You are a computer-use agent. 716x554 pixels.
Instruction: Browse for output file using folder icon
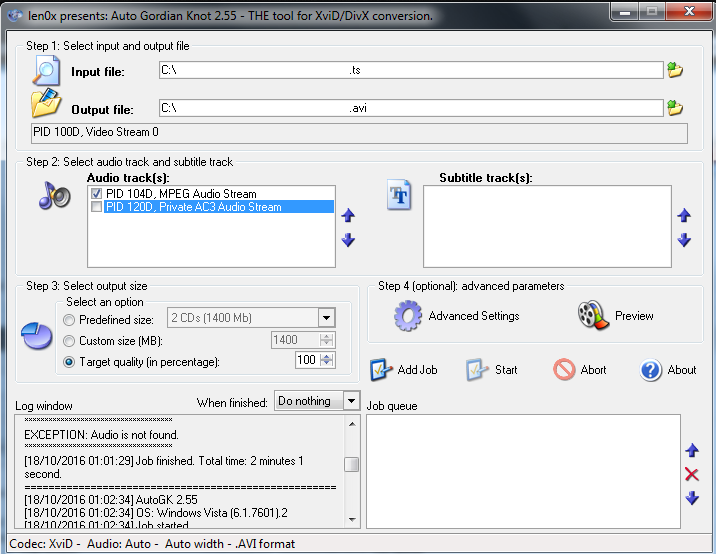coord(675,108)
